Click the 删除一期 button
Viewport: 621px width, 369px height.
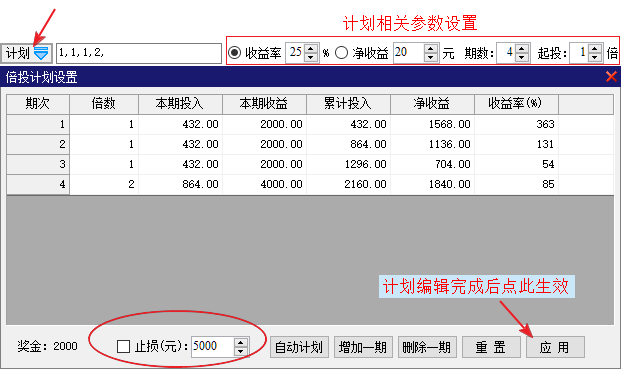(427, 347)
